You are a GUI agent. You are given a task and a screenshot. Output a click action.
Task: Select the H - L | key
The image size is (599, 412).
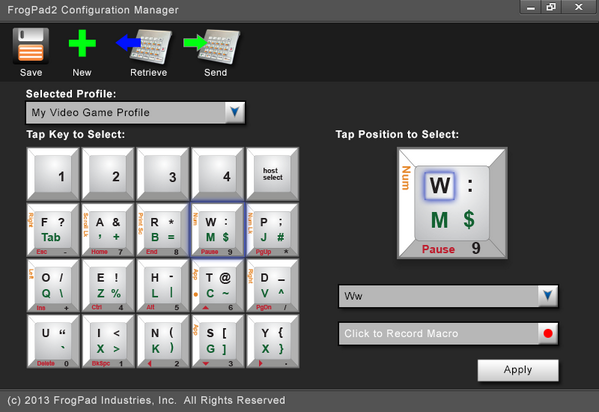click(163, 285)
